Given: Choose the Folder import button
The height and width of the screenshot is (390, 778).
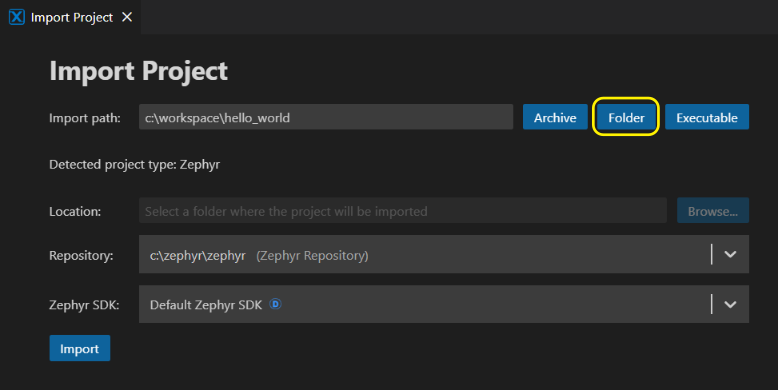Looking at the screenshot, I should pyautogui.click(x=626, y=117).
